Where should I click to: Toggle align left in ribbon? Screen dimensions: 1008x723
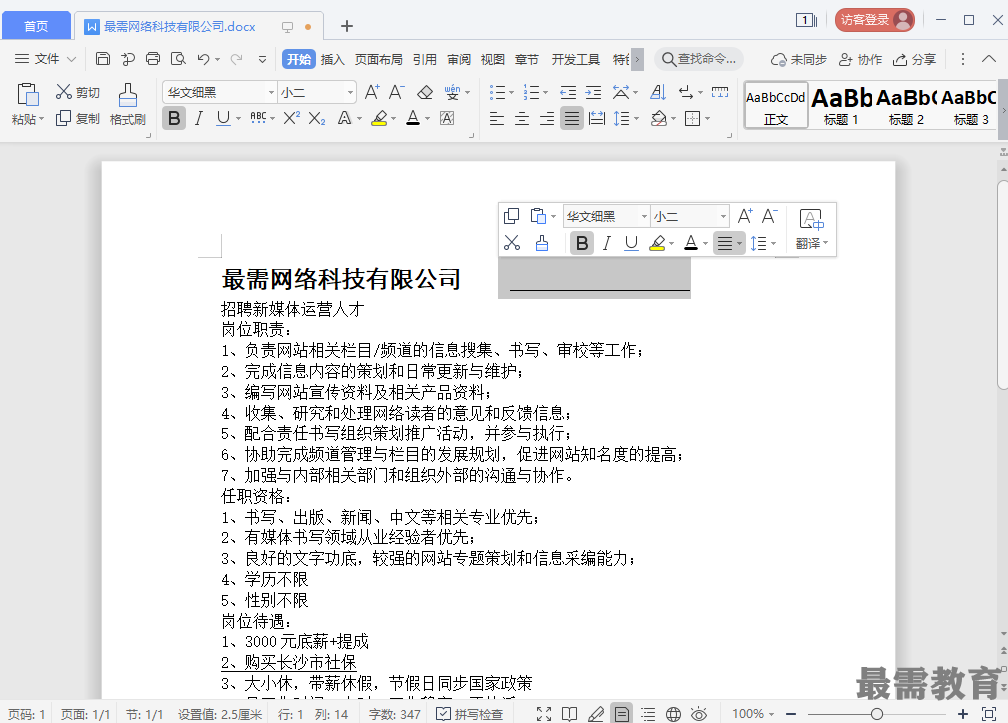(x=496, y=118)
